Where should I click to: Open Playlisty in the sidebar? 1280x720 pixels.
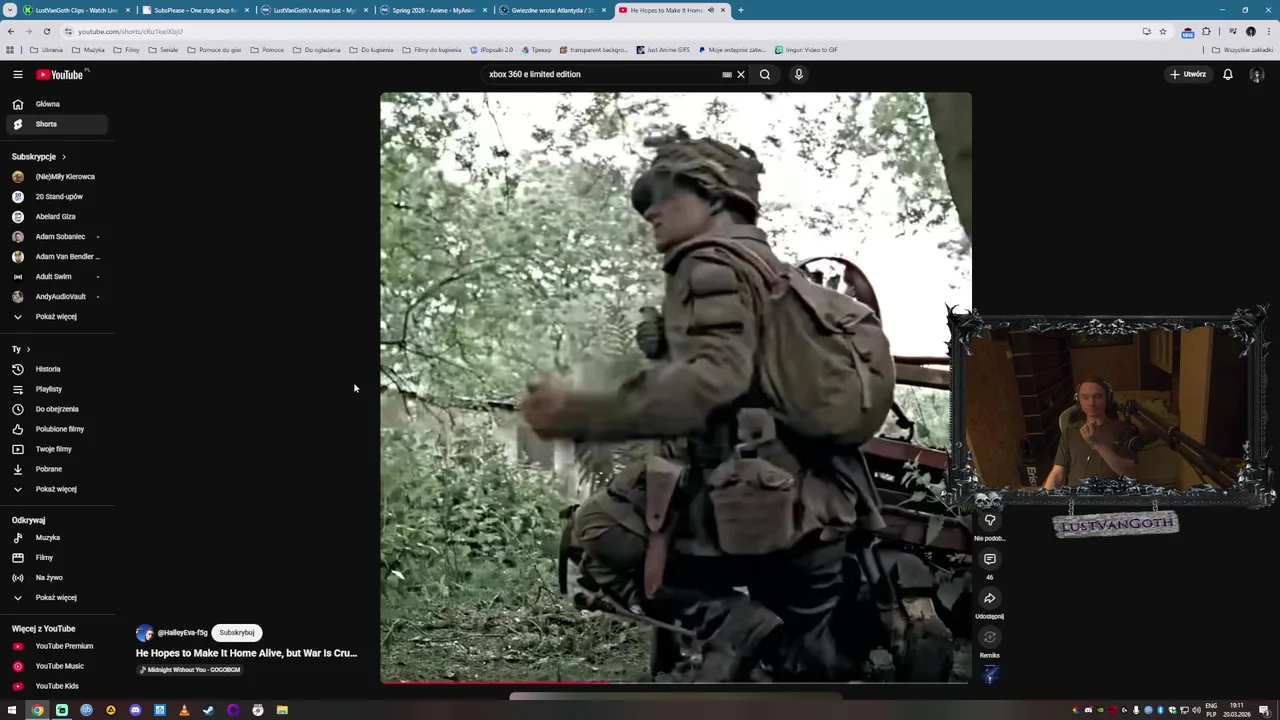pos(55,389)
